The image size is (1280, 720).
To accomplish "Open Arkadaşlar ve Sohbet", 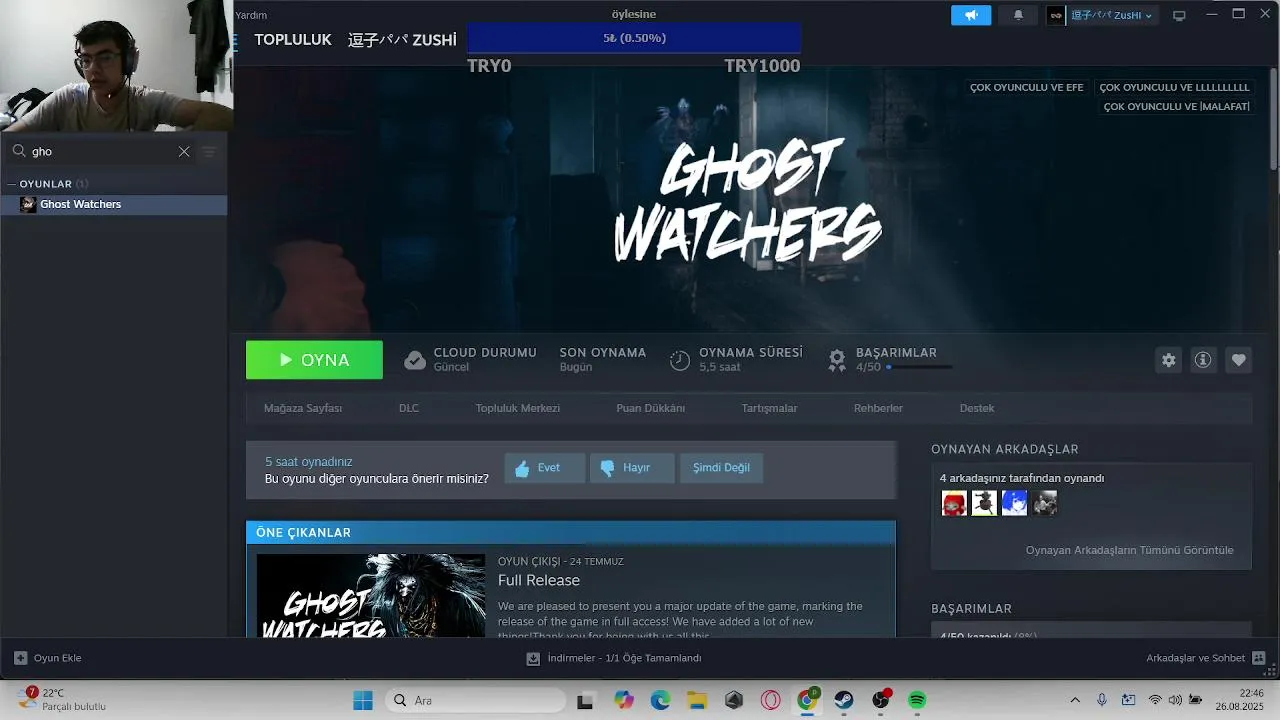I will (1206, 658).
